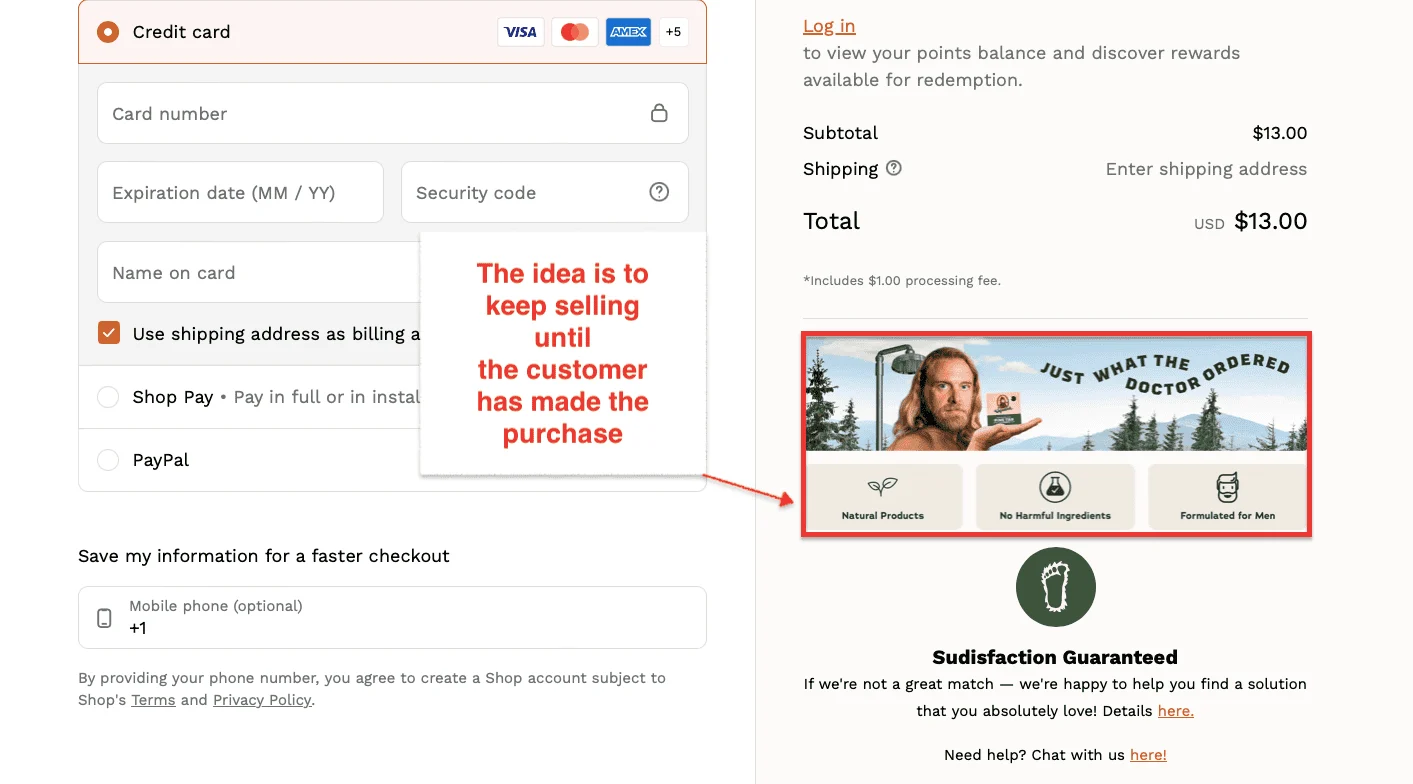Screen dimensions: 1413x784
Task: Choose PayPal as payment method
Action: [108, 459]
